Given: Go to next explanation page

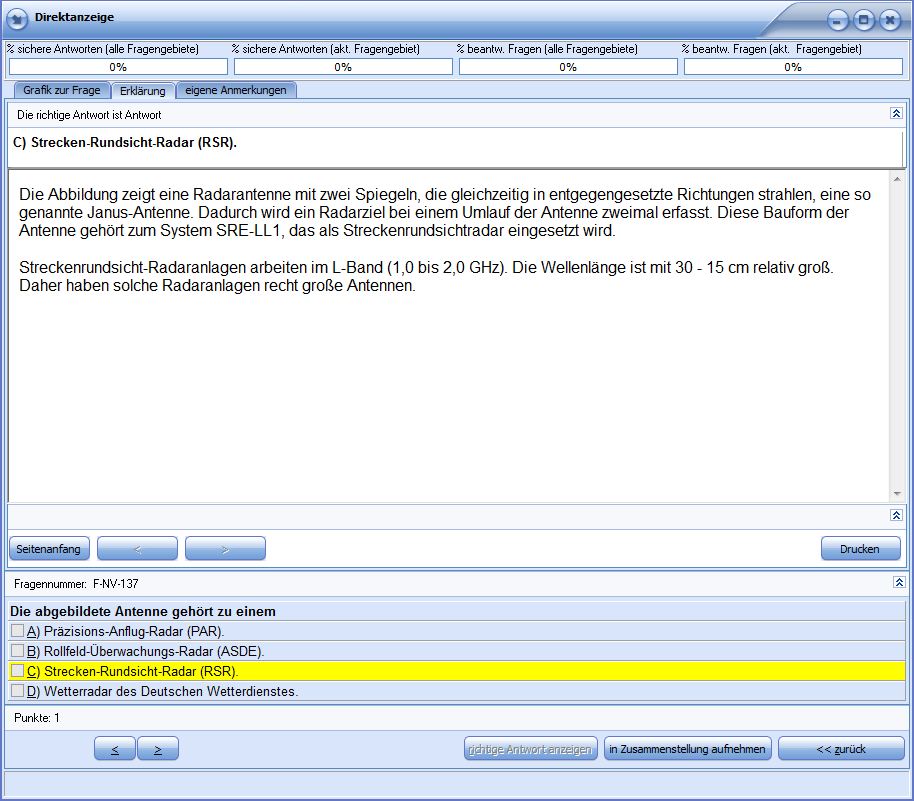Looking at the screenshot, I should click(x=225, y=549).
